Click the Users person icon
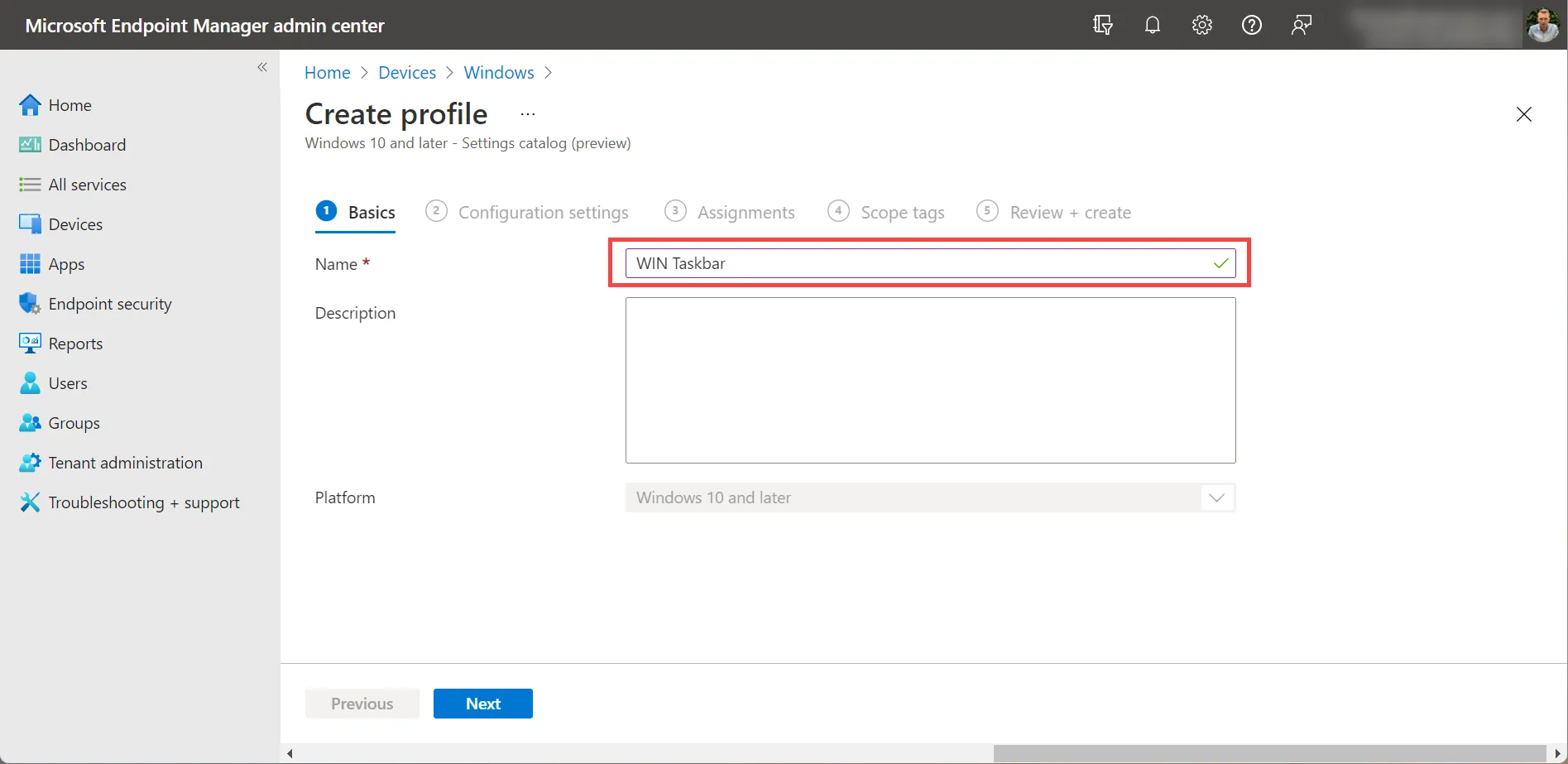The image size is (1568, 764). point(30,383)
